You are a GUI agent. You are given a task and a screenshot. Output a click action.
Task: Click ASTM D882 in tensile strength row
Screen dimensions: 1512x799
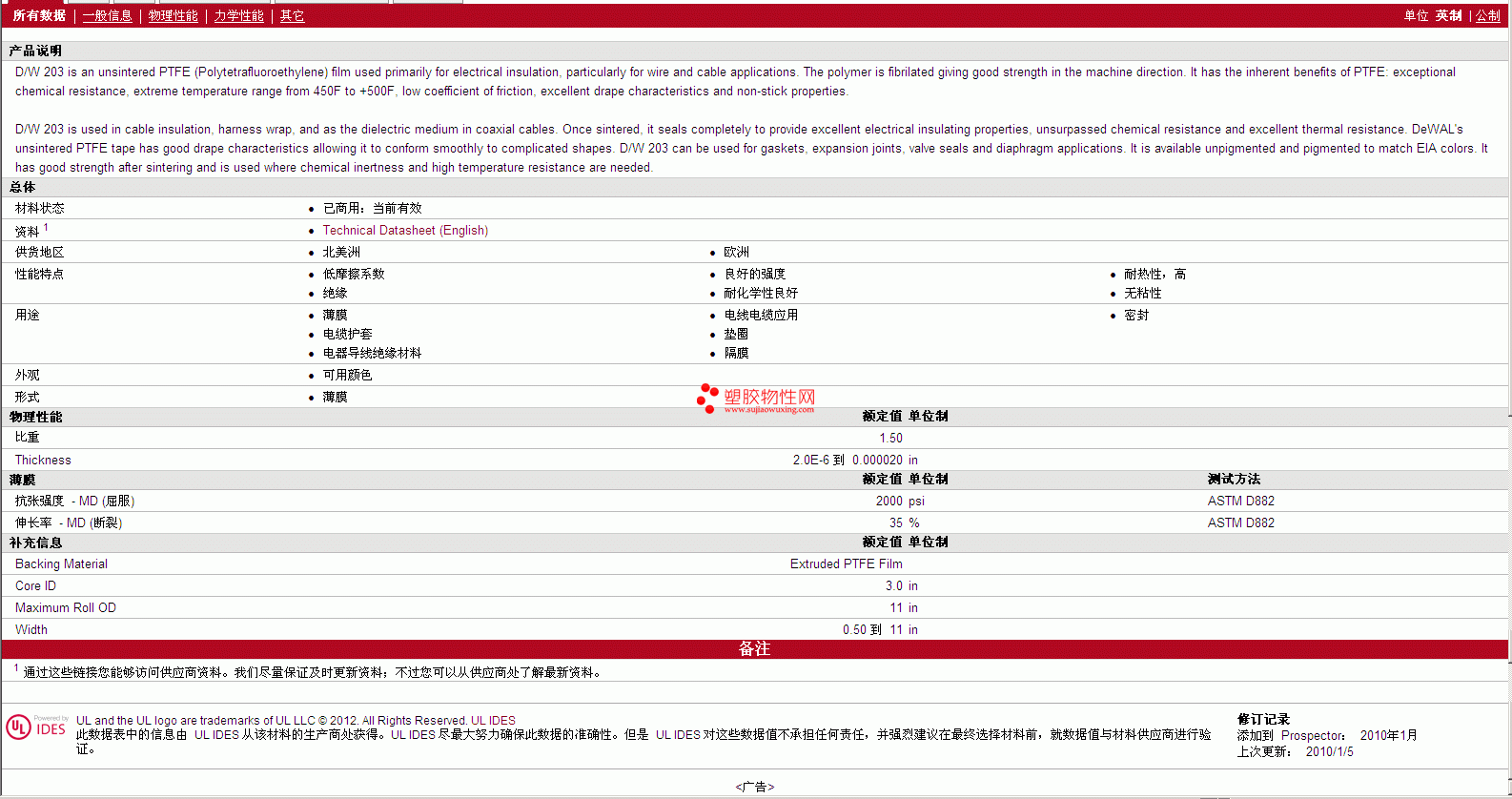pos(1240,502)
